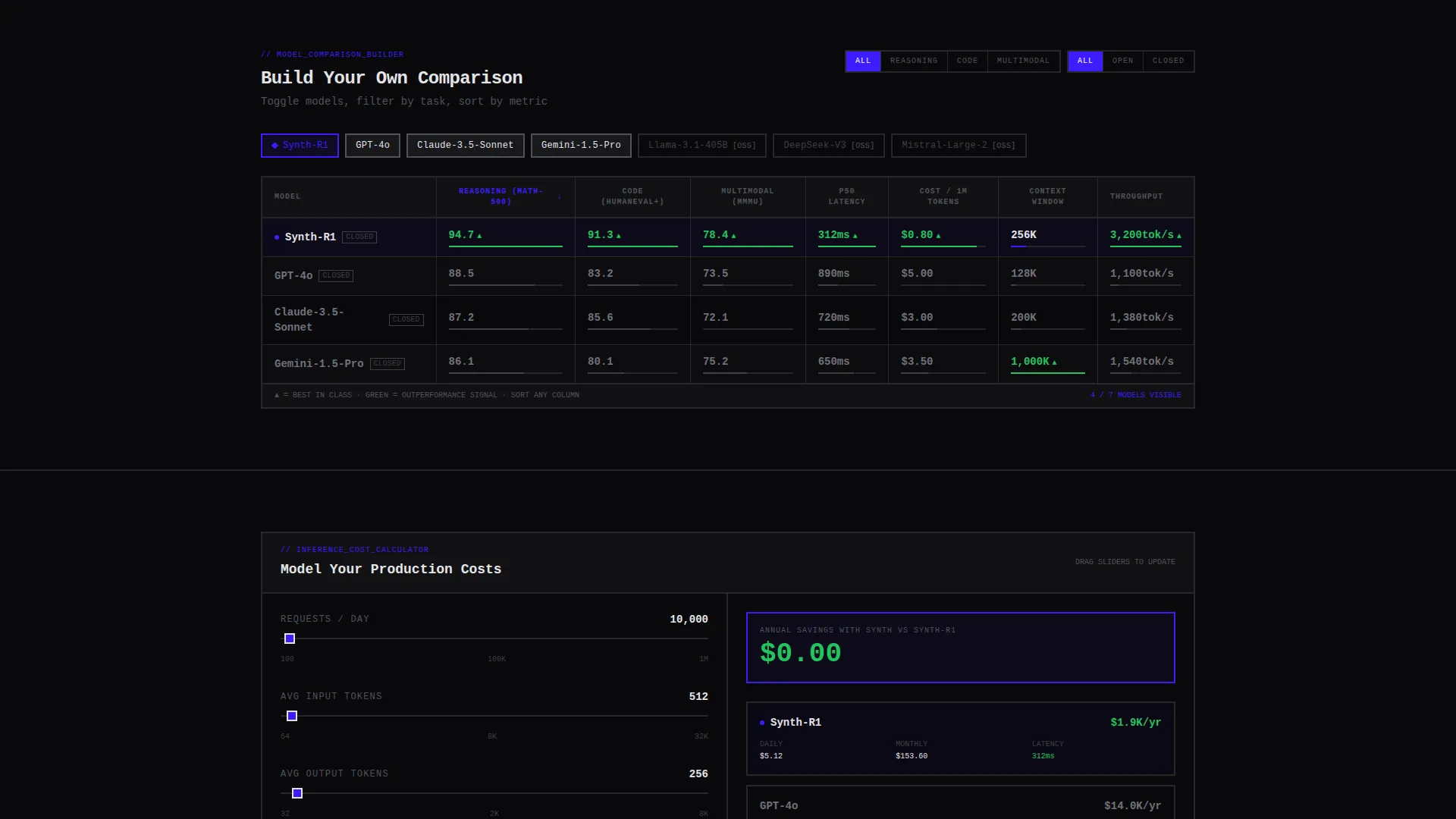Screen dimensions: 1456x819
Task: Filter tasks by MULTIMODAL
Action: click(x=1024, y=61)
